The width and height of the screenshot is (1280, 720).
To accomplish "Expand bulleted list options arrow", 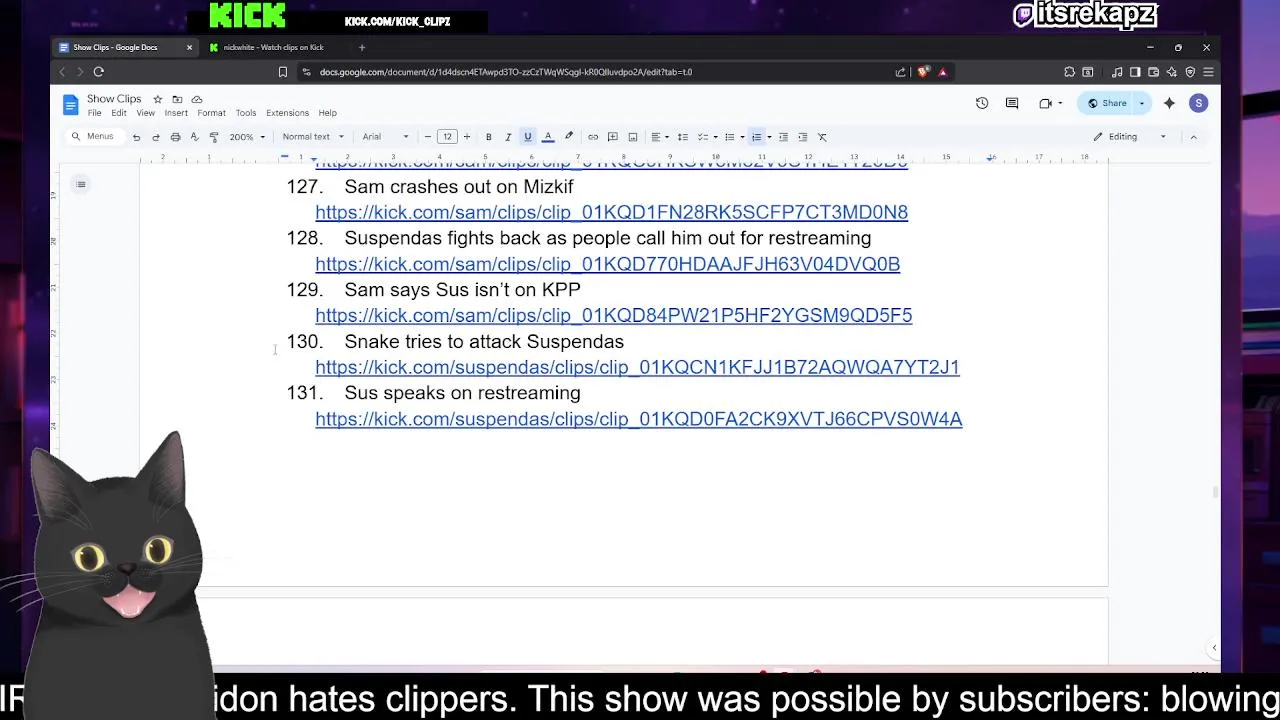I will click(742, 137).
